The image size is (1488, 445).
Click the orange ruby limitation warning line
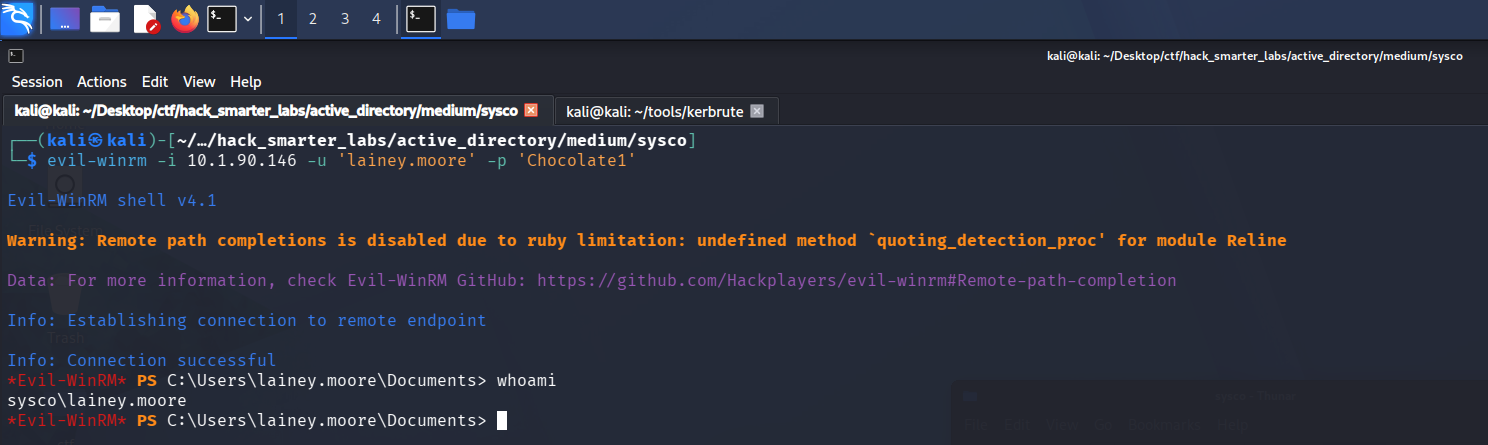click(x=646, y=240)
